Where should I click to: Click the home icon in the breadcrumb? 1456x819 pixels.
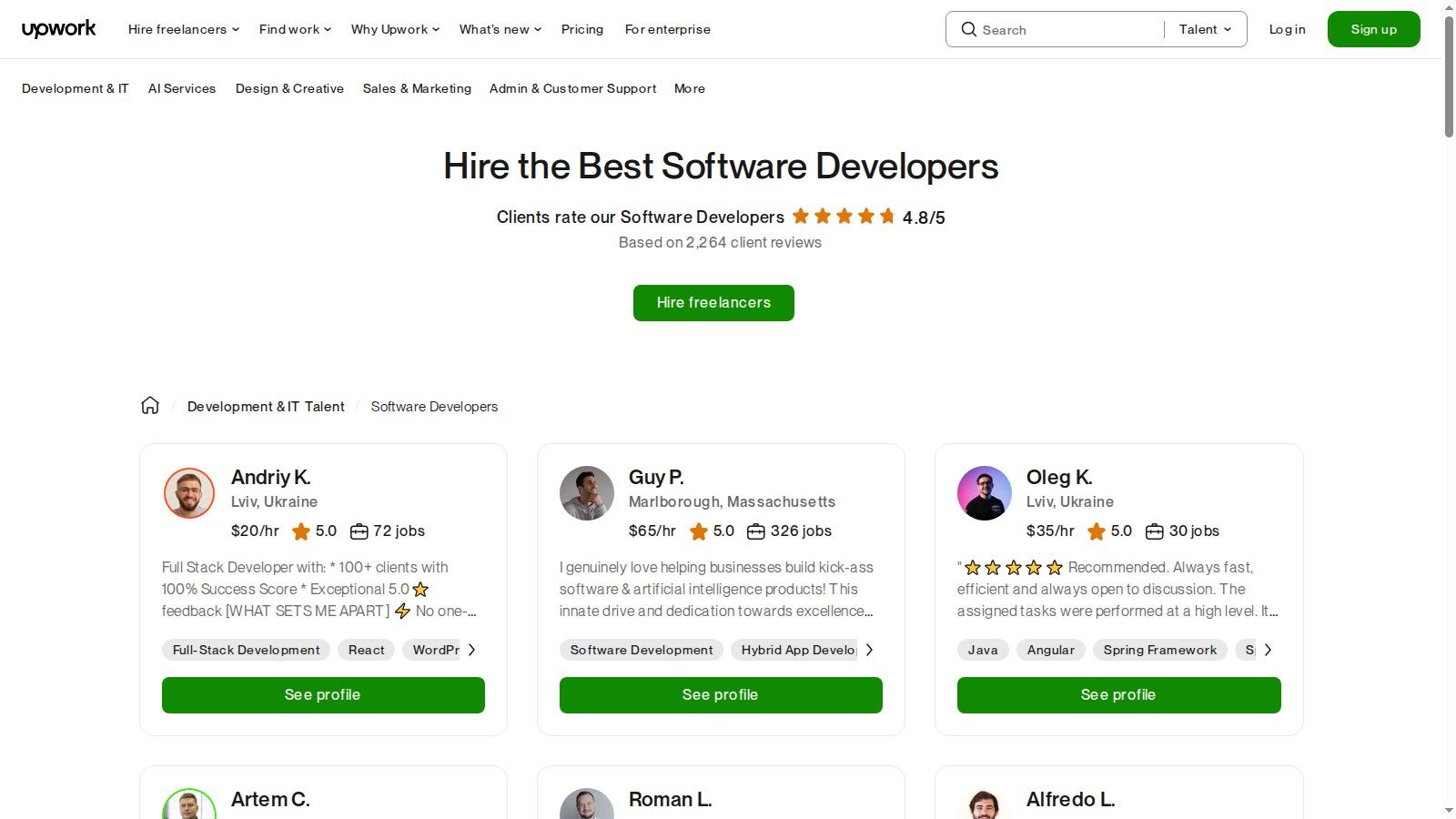(149, 405)
